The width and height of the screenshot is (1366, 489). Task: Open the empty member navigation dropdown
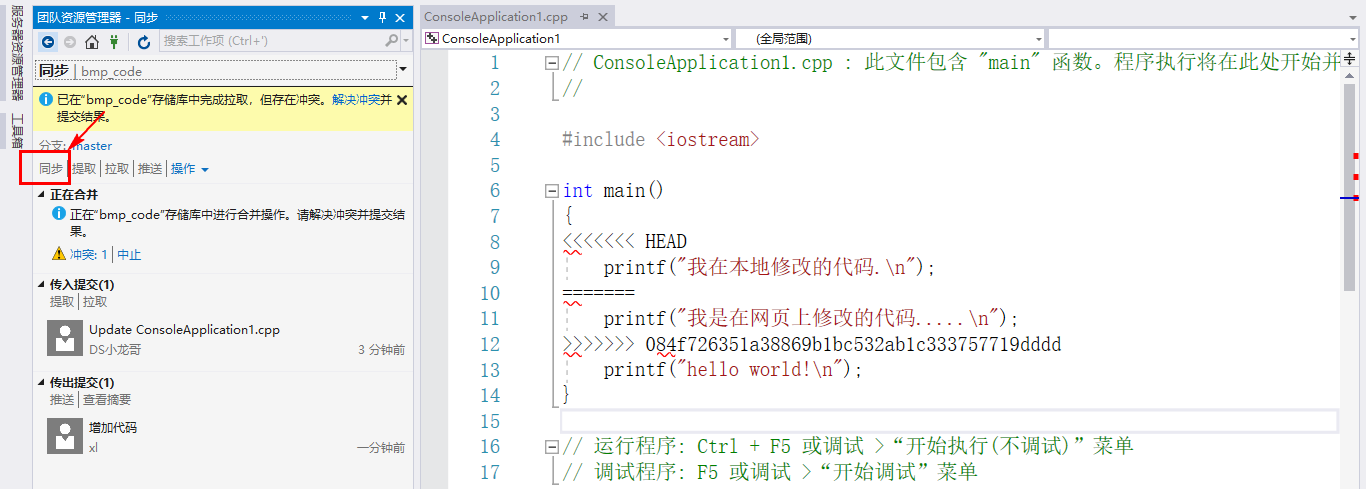(1204, 39)
